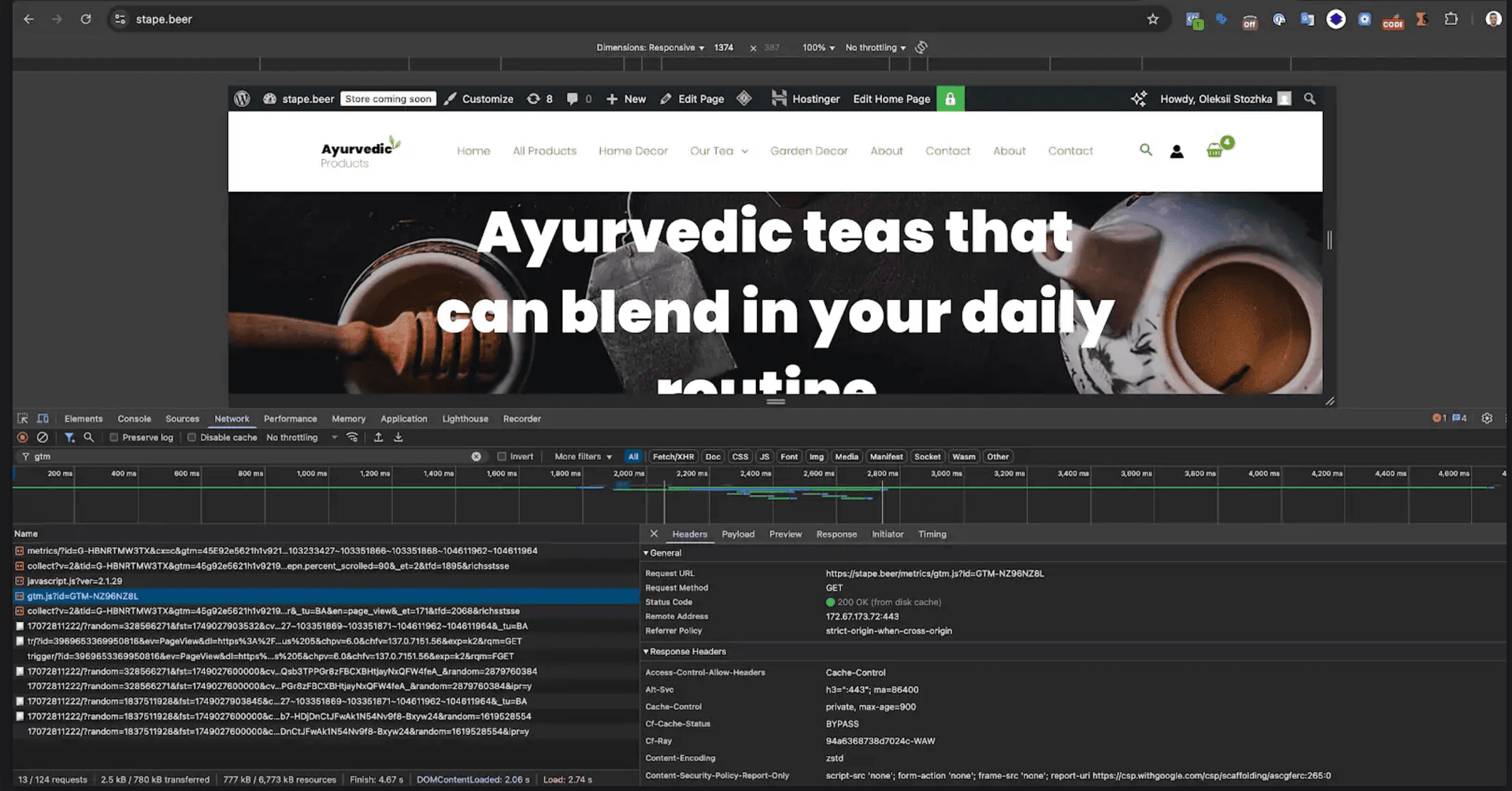The height and width of the screenshot is (791, 1512).
Task: Open the shopping cart icon
Action: pos(1215,150)
